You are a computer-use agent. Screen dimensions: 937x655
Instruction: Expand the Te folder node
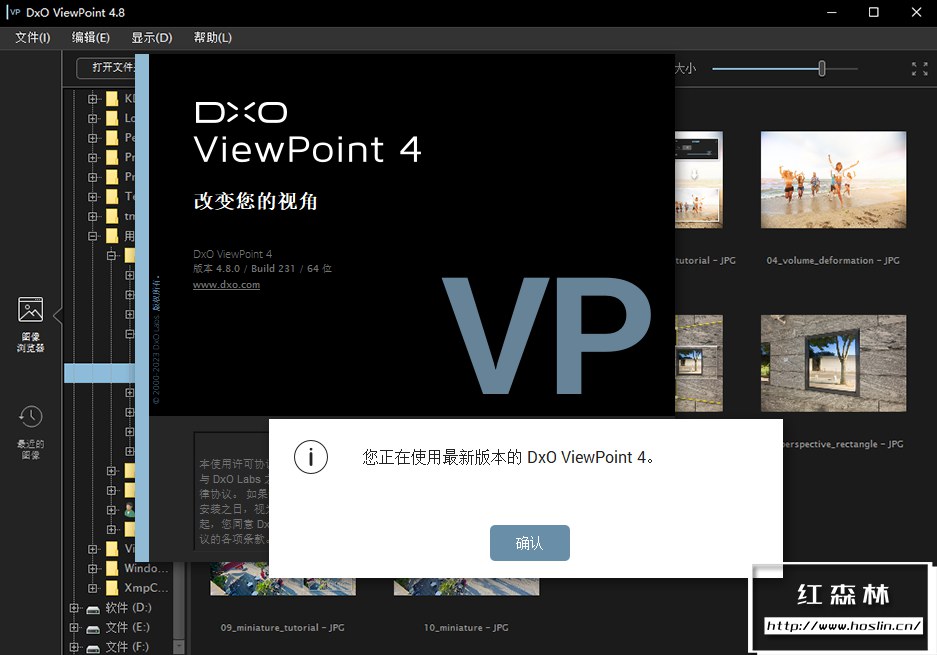pos(93,197)
